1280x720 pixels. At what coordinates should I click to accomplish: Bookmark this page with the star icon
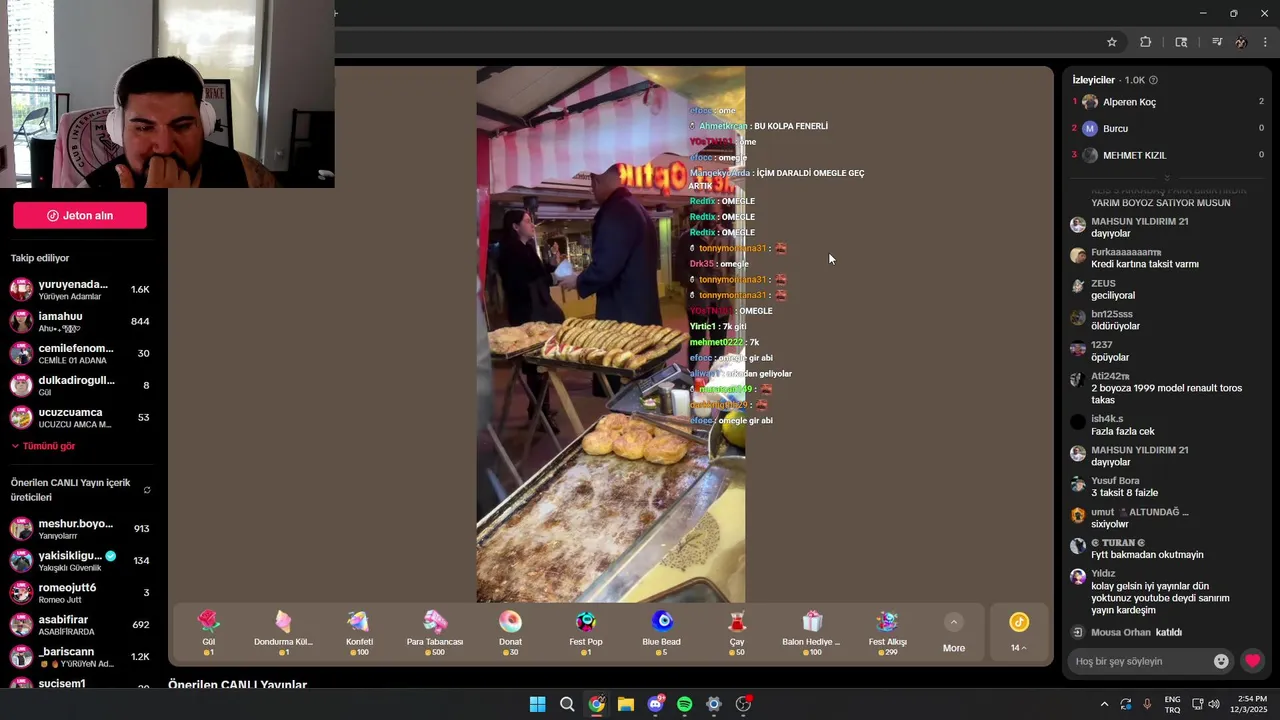tap(1111, 42)
